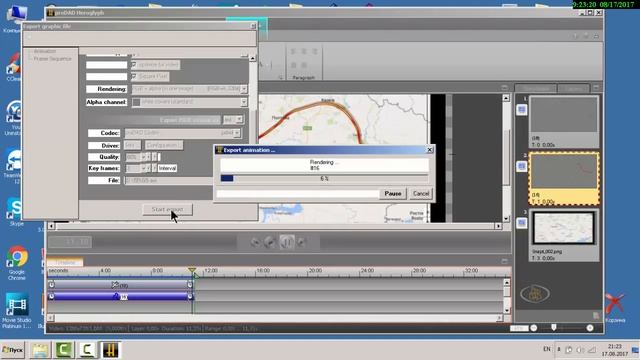This screenshot has width=640, height=360.
Task: Click the rendering progress bar at 6%
Action: point(324,178)
